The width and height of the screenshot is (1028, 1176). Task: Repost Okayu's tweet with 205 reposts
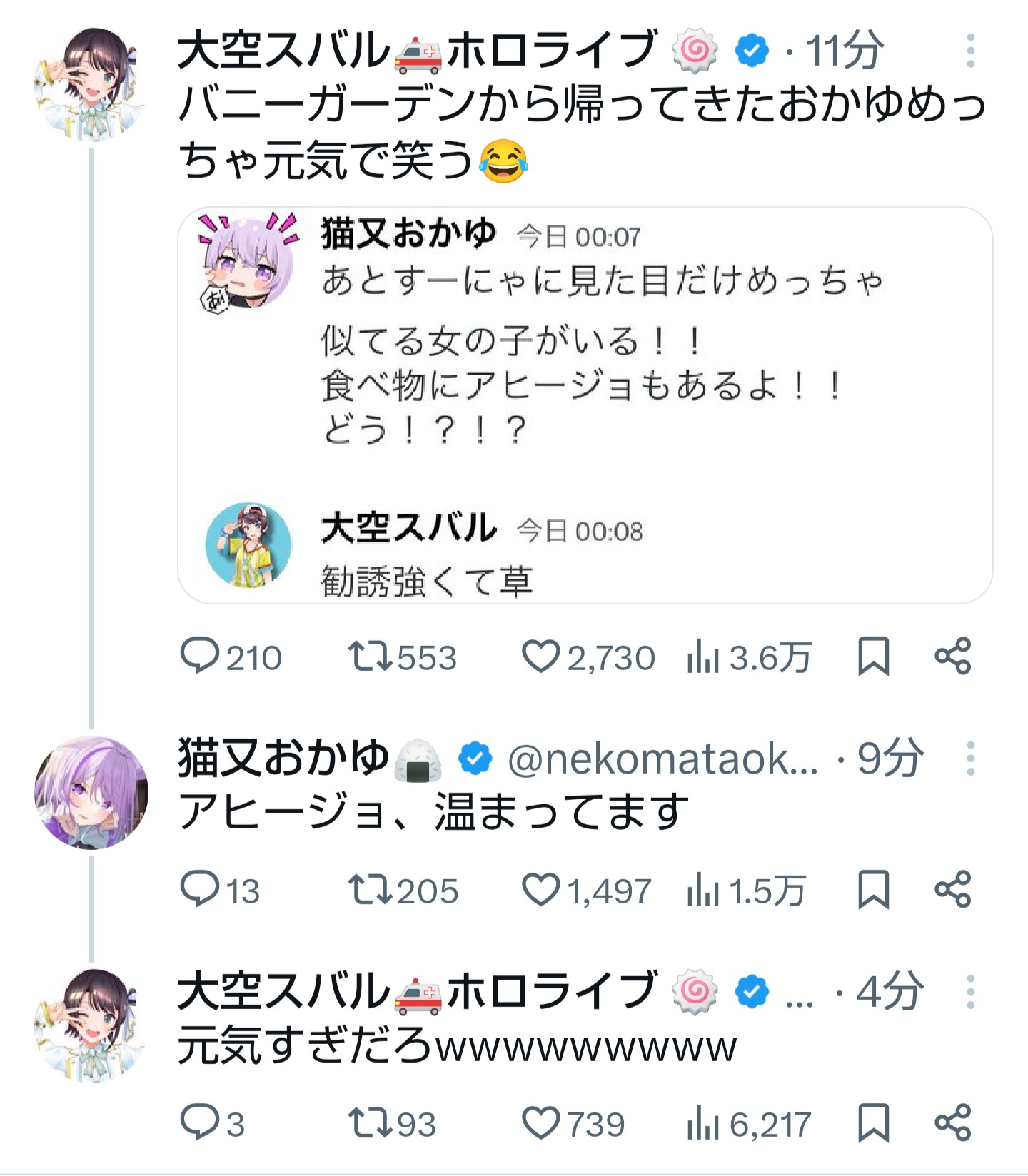(369, 889)
